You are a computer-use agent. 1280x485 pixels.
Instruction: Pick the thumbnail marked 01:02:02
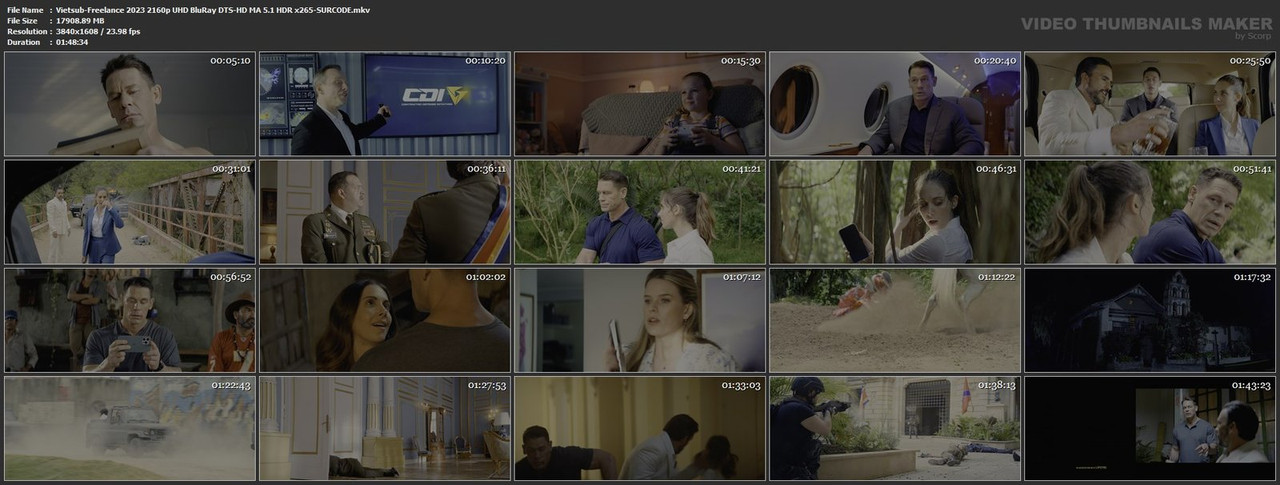click(x=385, y=320)
